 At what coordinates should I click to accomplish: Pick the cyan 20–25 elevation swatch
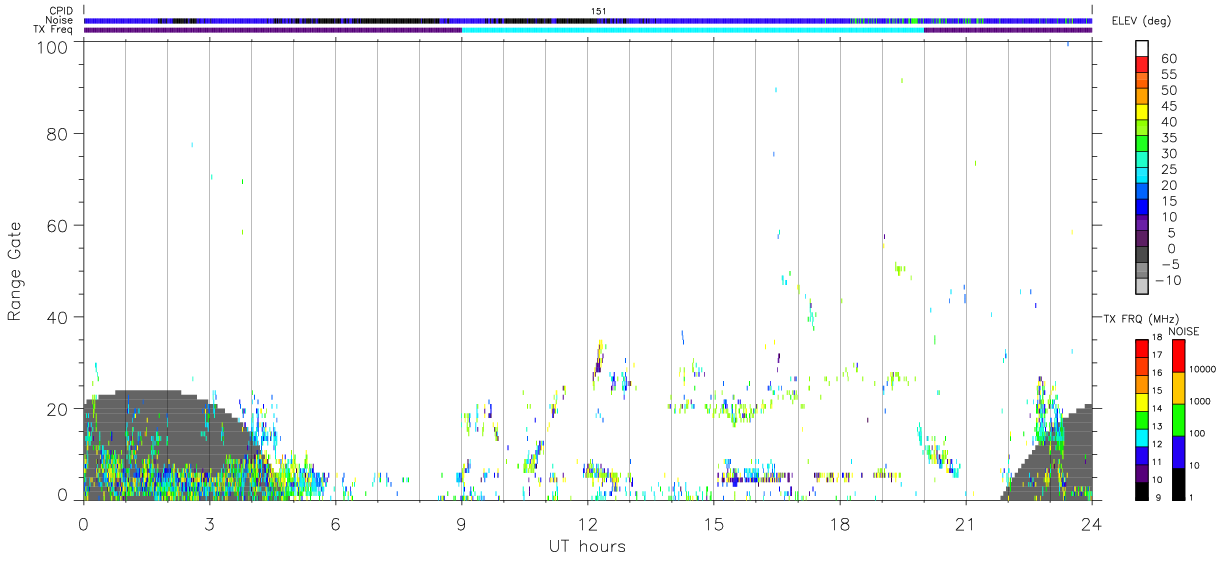tap(1142, 175)
